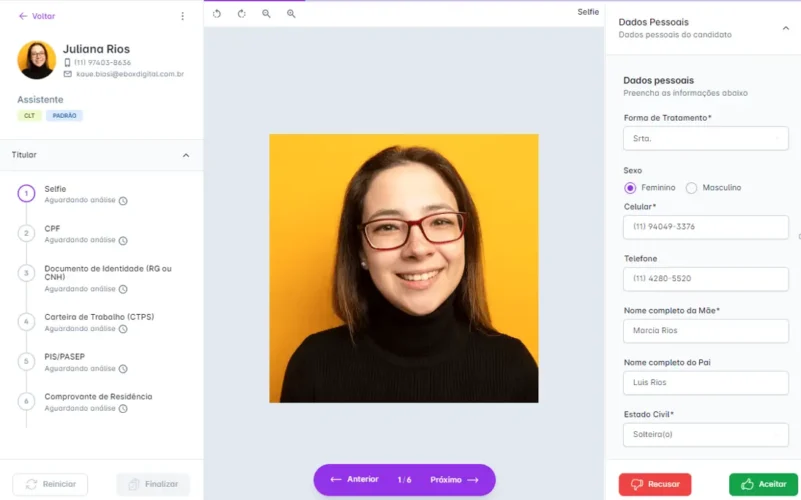Viewport: 801px width, 500px height.
Task: Select the Masculino radio button
Action: [691, 188]
